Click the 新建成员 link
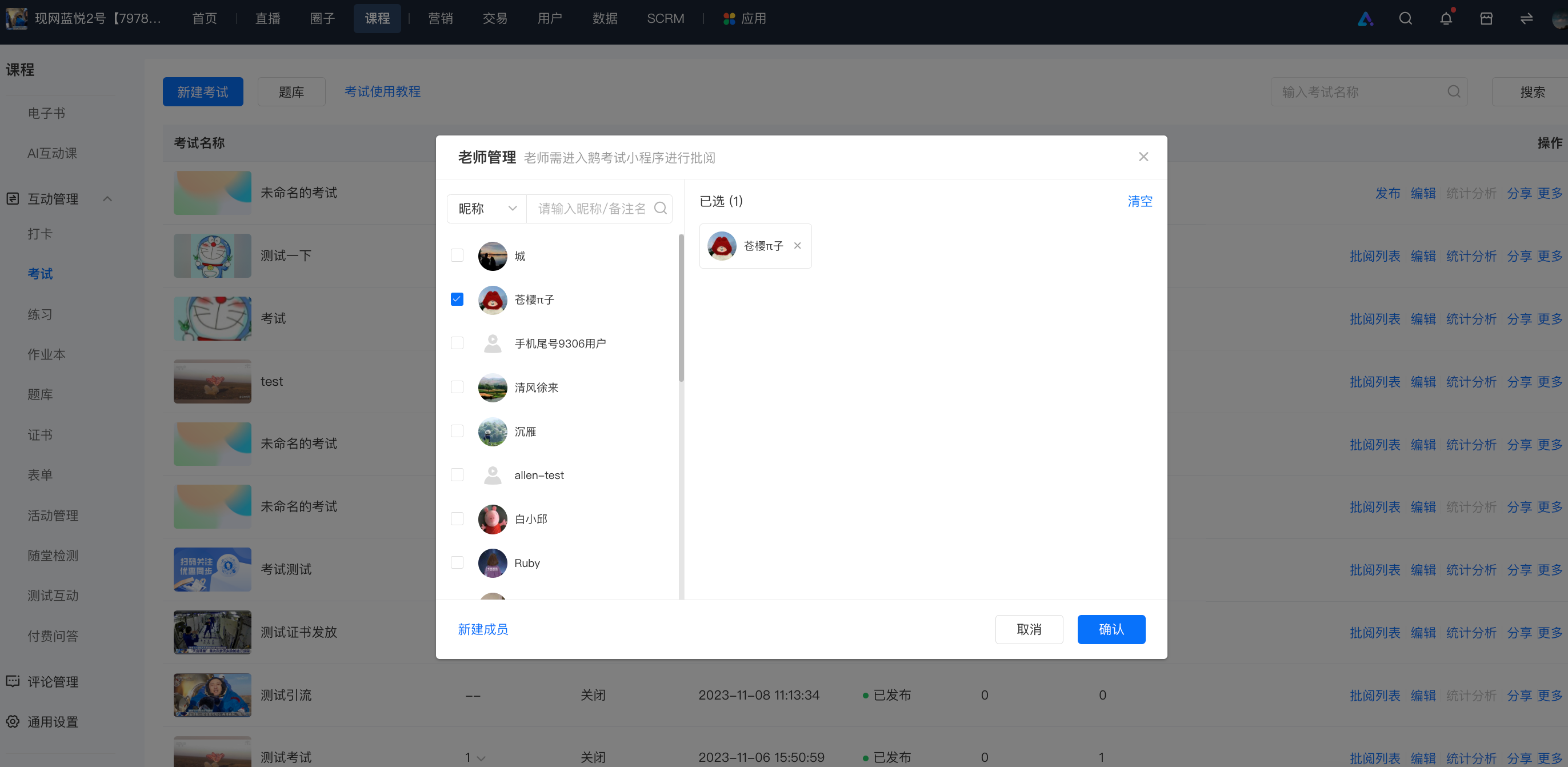This screenshot has height=767, width=1568. (x=483, y=629)
